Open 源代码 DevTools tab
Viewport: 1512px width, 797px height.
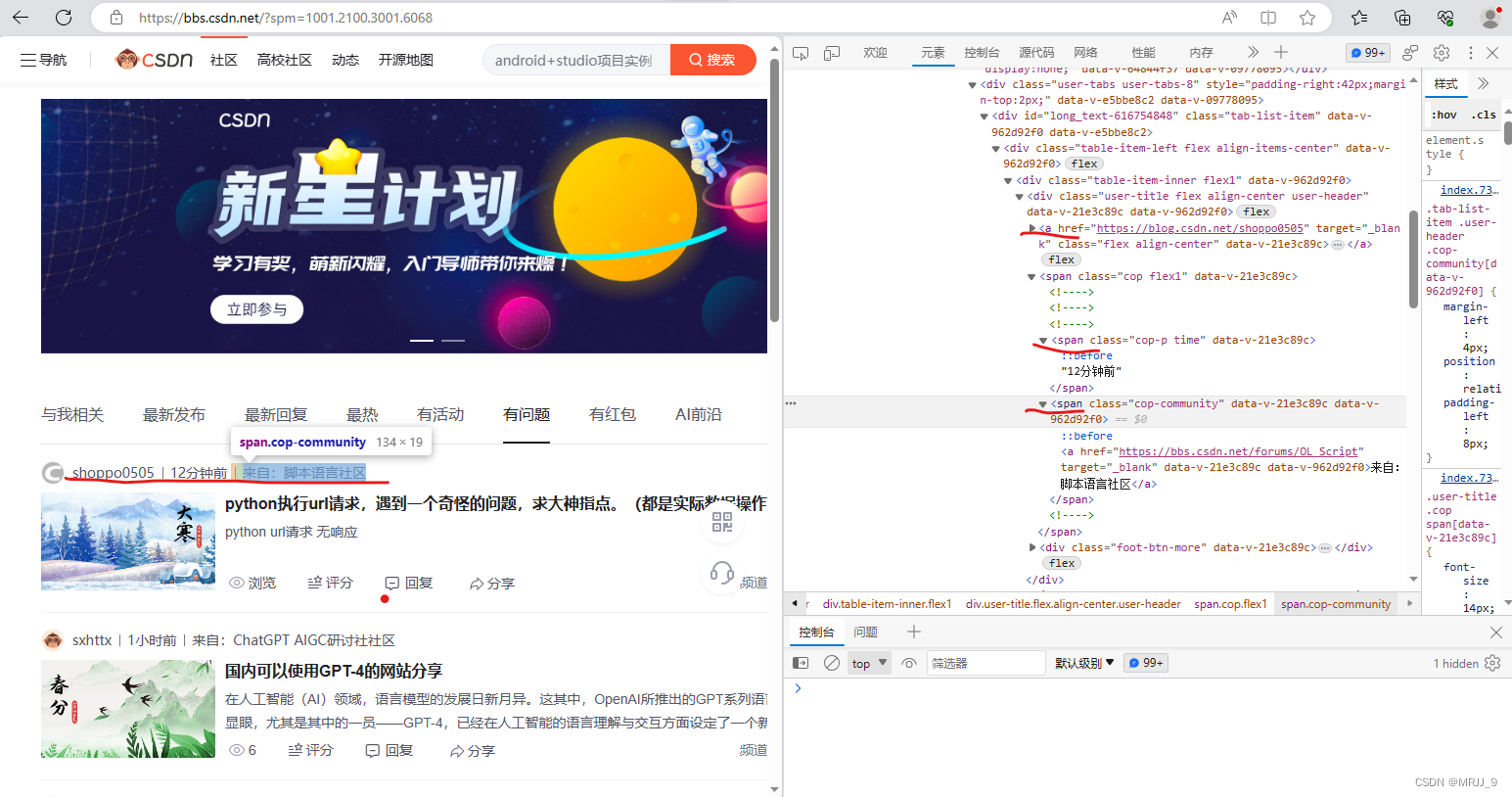(x=1036, y=53)
